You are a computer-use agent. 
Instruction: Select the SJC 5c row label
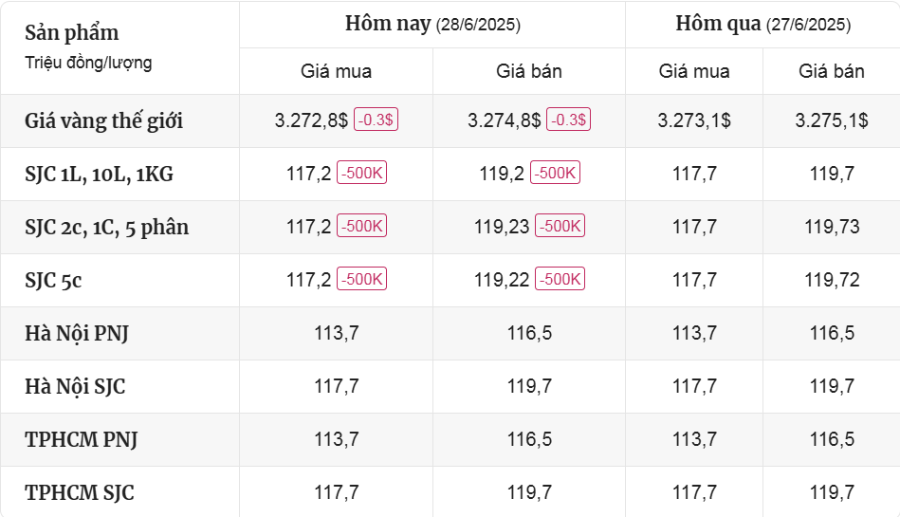(53, 280)
